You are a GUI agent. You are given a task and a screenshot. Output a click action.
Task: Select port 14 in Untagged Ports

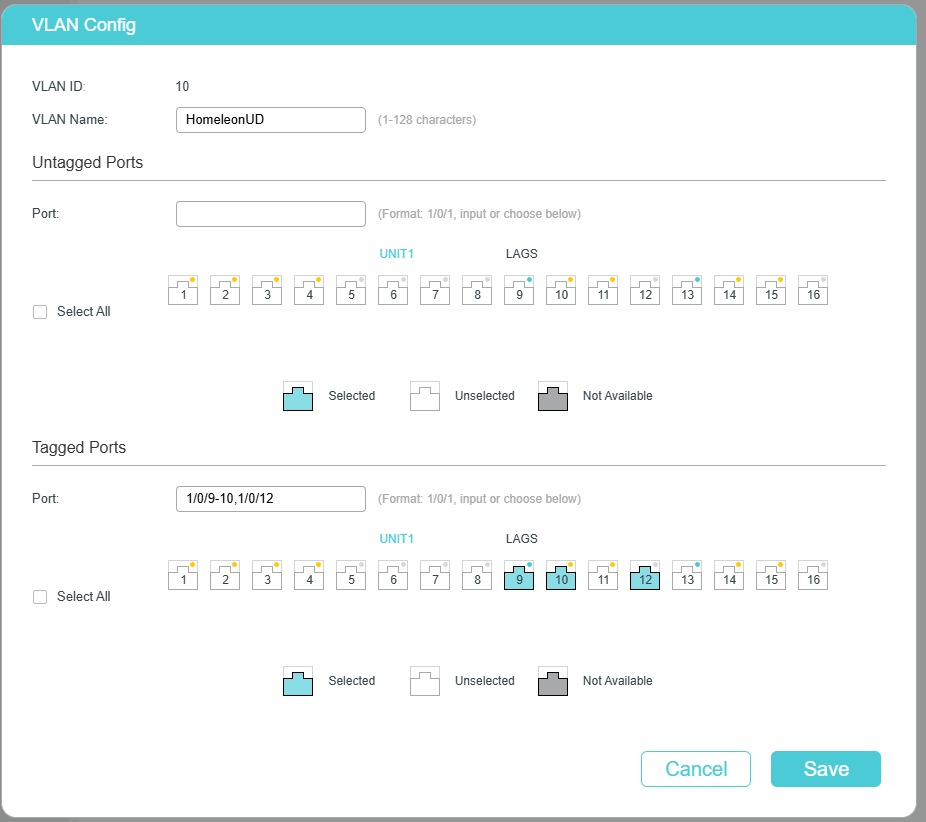click(729, 291)
